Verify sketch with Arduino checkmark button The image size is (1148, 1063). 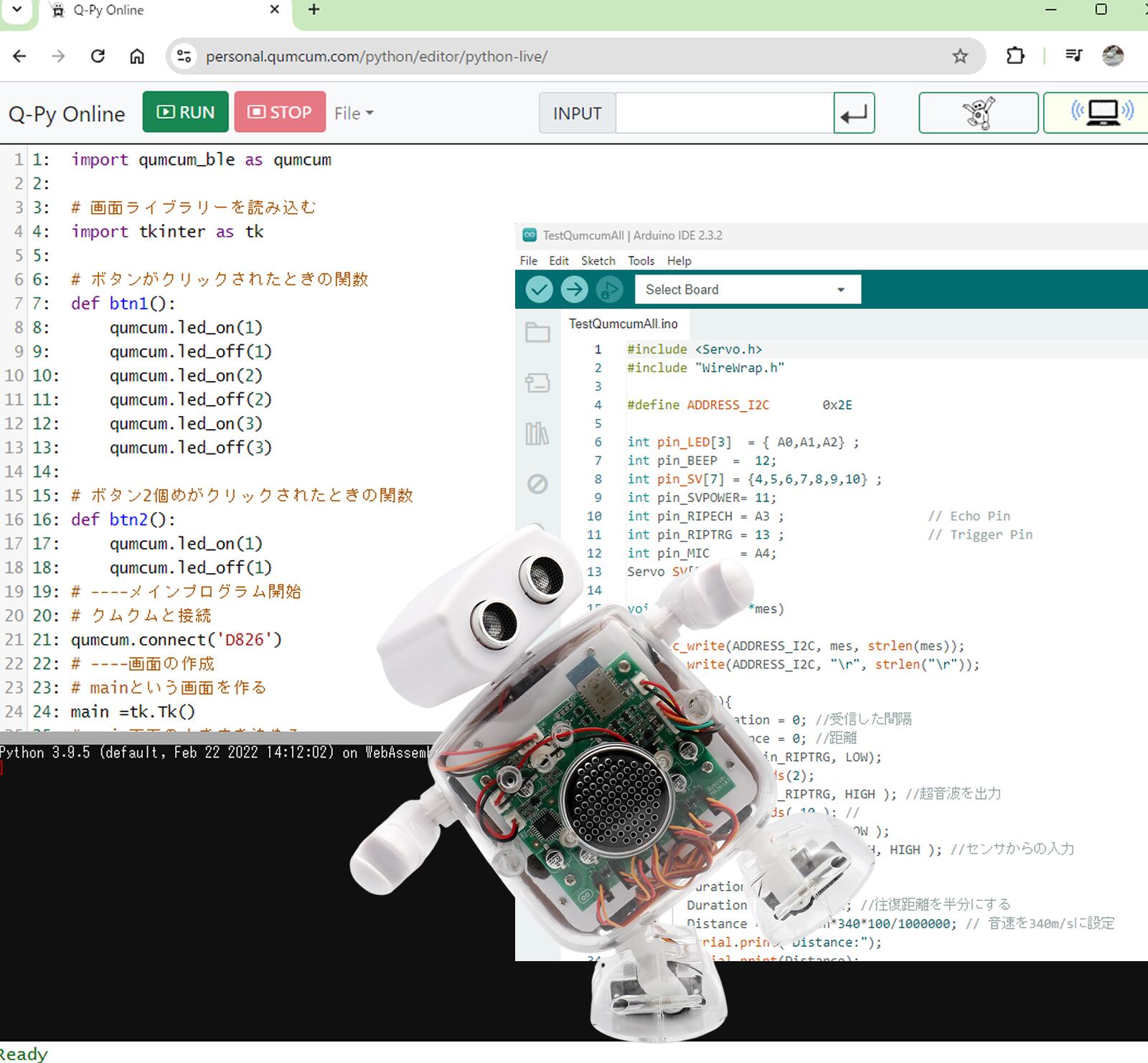point(540,290)
